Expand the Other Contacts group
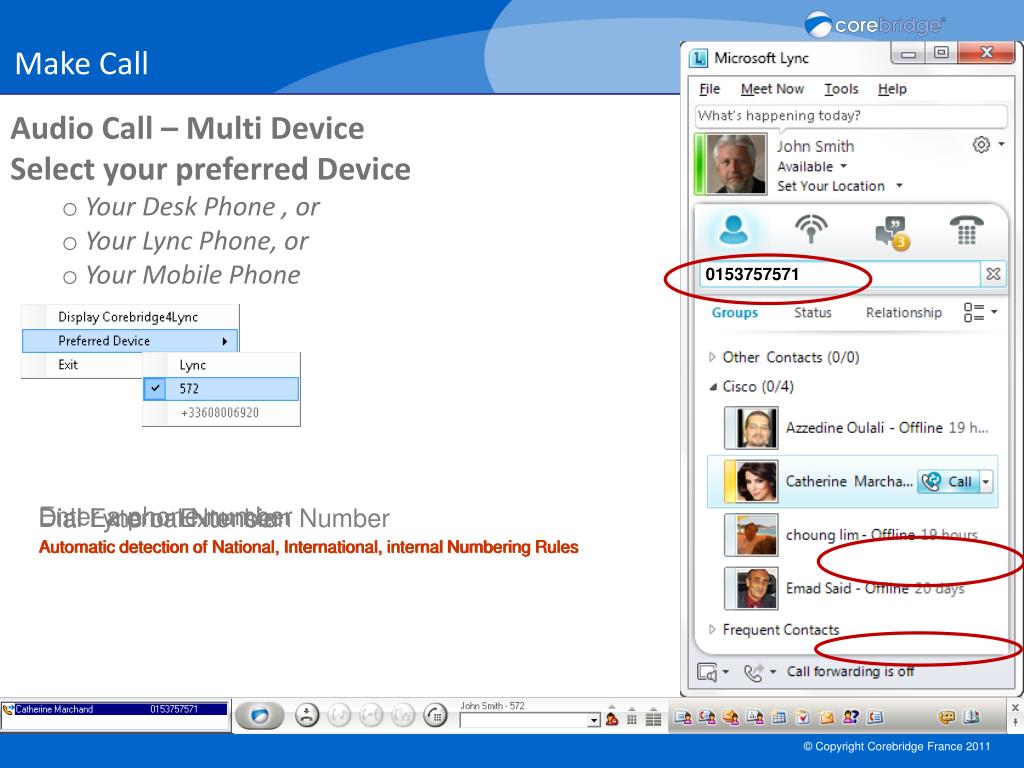This screenshot has height=768, width=1024. point(712,357)
